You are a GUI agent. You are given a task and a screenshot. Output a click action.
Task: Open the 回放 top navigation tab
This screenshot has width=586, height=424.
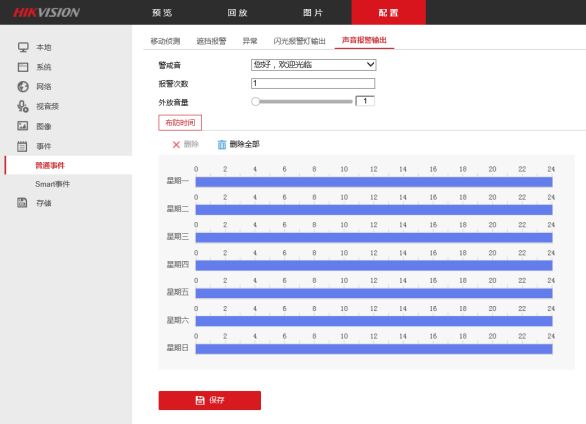click(x=238, y=13)
